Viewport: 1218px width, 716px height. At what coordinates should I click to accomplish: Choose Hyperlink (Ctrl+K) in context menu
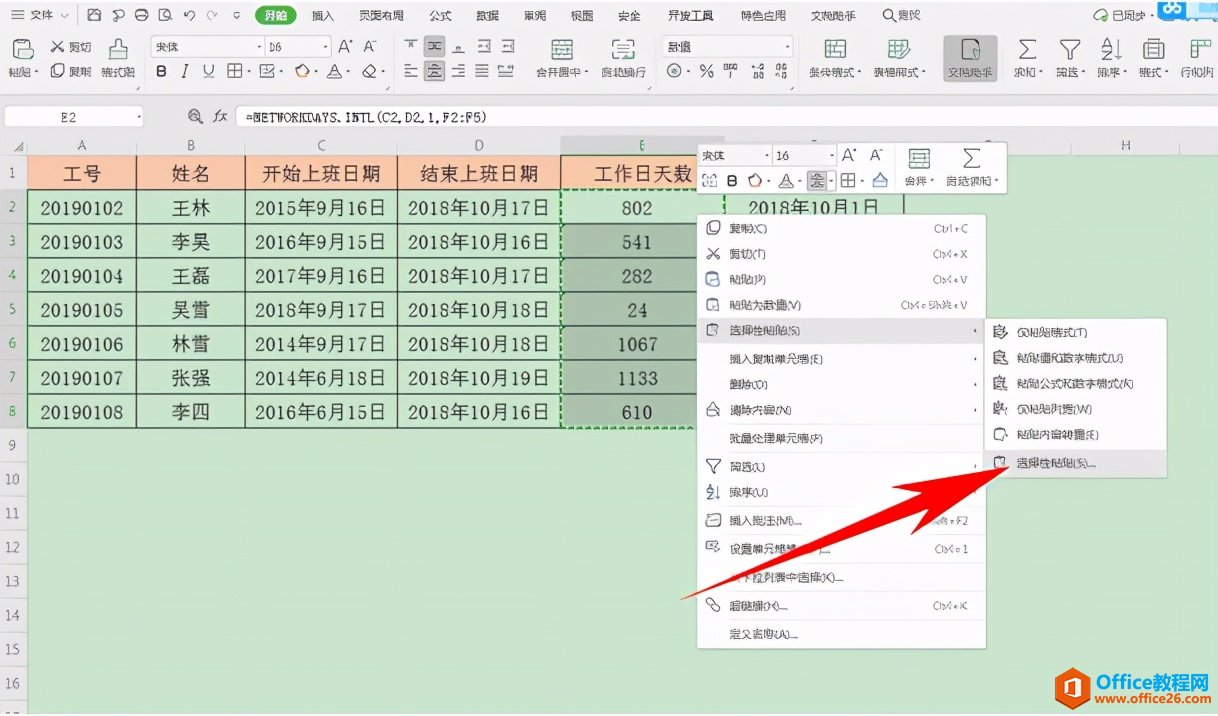pos(840,606)
